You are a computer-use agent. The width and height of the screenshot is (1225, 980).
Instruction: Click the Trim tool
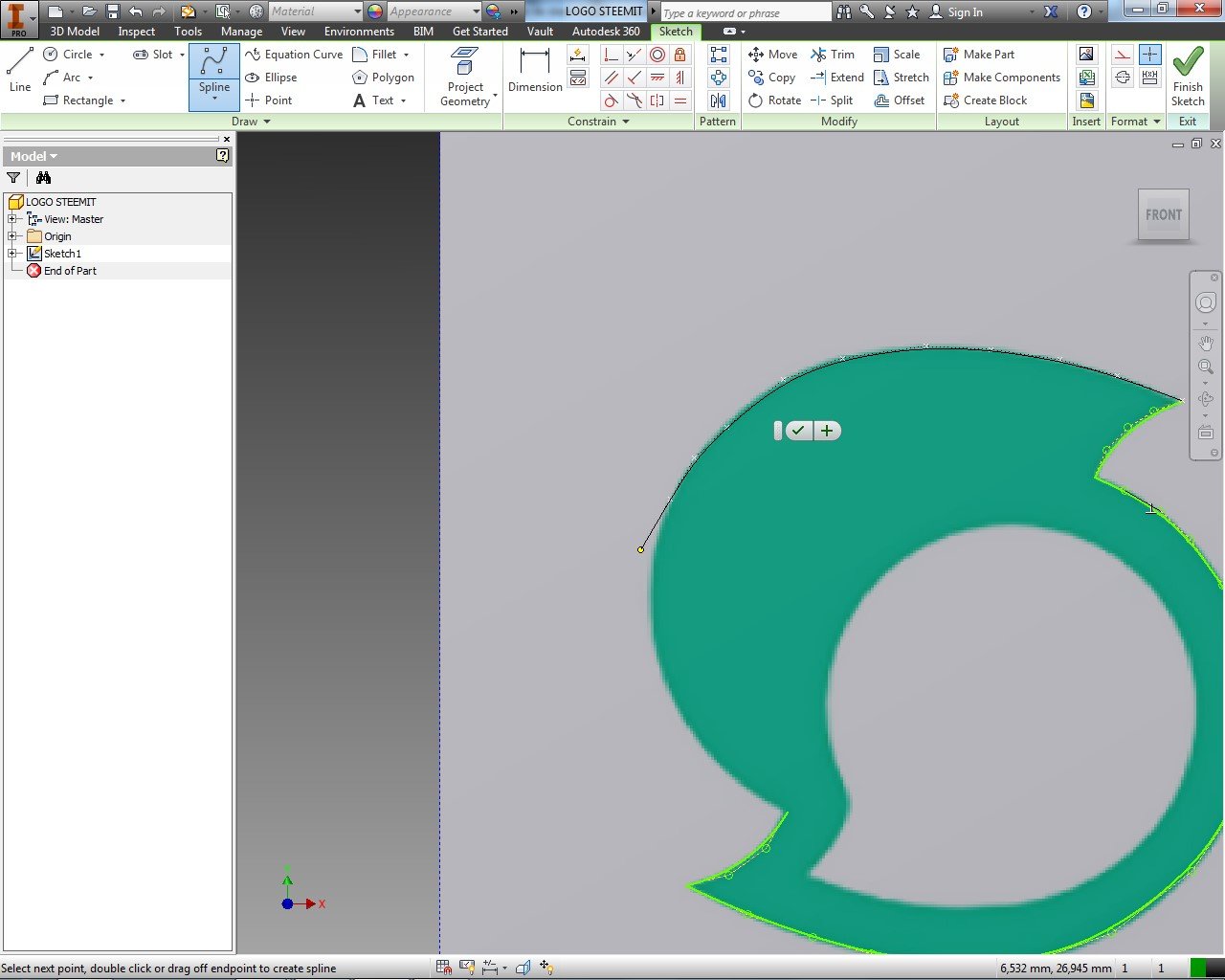click(x=832, y=55)
